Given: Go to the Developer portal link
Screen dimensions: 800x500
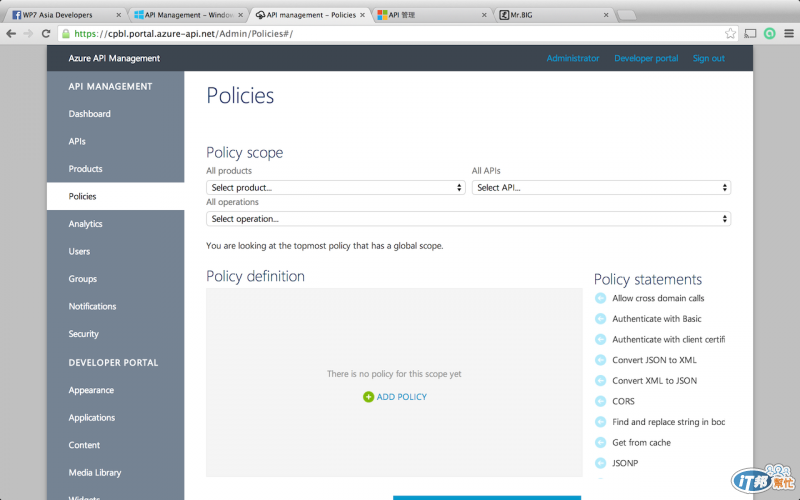Looking at the screenshot, I should point(646,58).
